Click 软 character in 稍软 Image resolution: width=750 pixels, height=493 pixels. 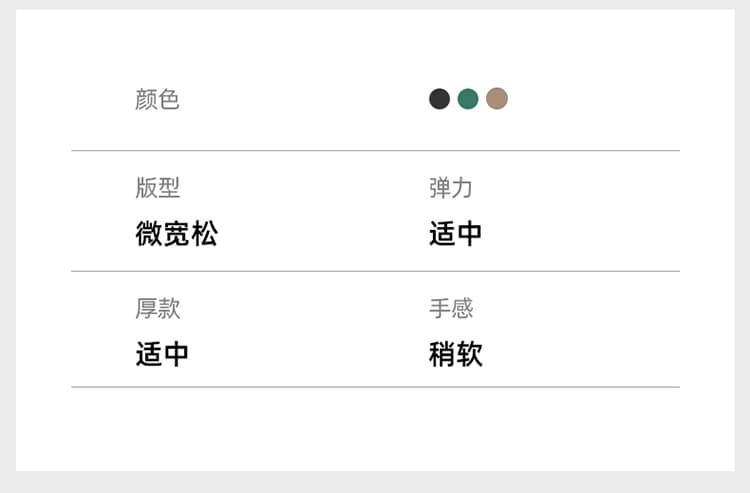(469, 354)
